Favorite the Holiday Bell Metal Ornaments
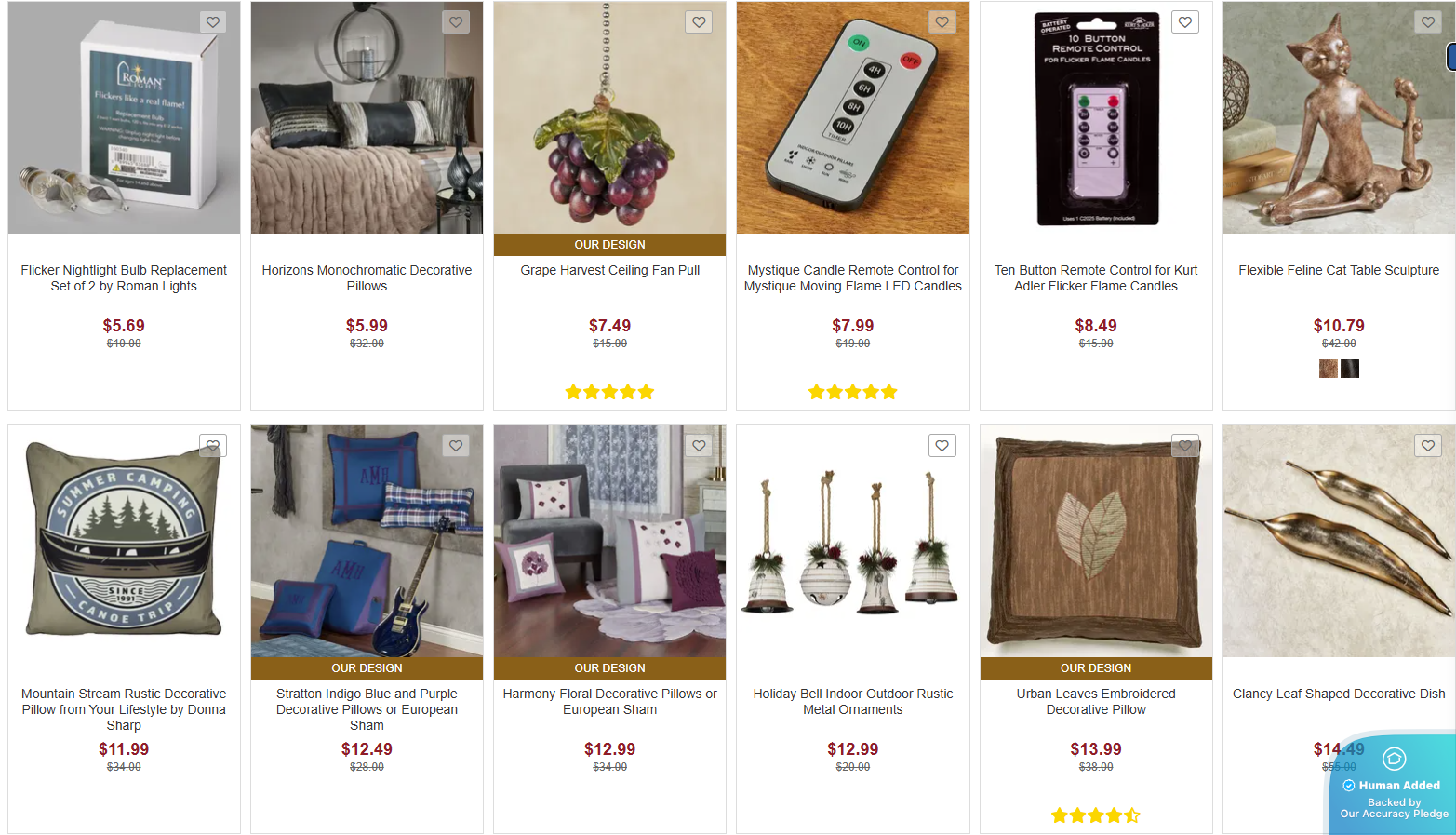The height and width of the screenshot is (835, 1456). point(942,446)
